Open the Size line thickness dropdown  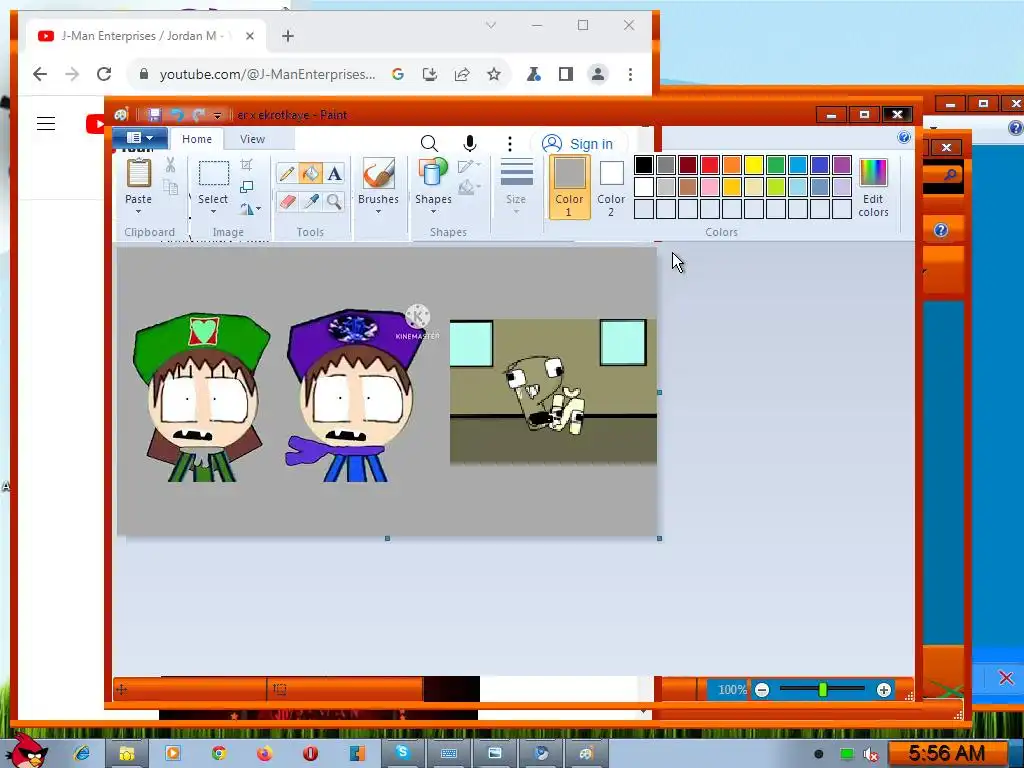[x=516, y=187]
